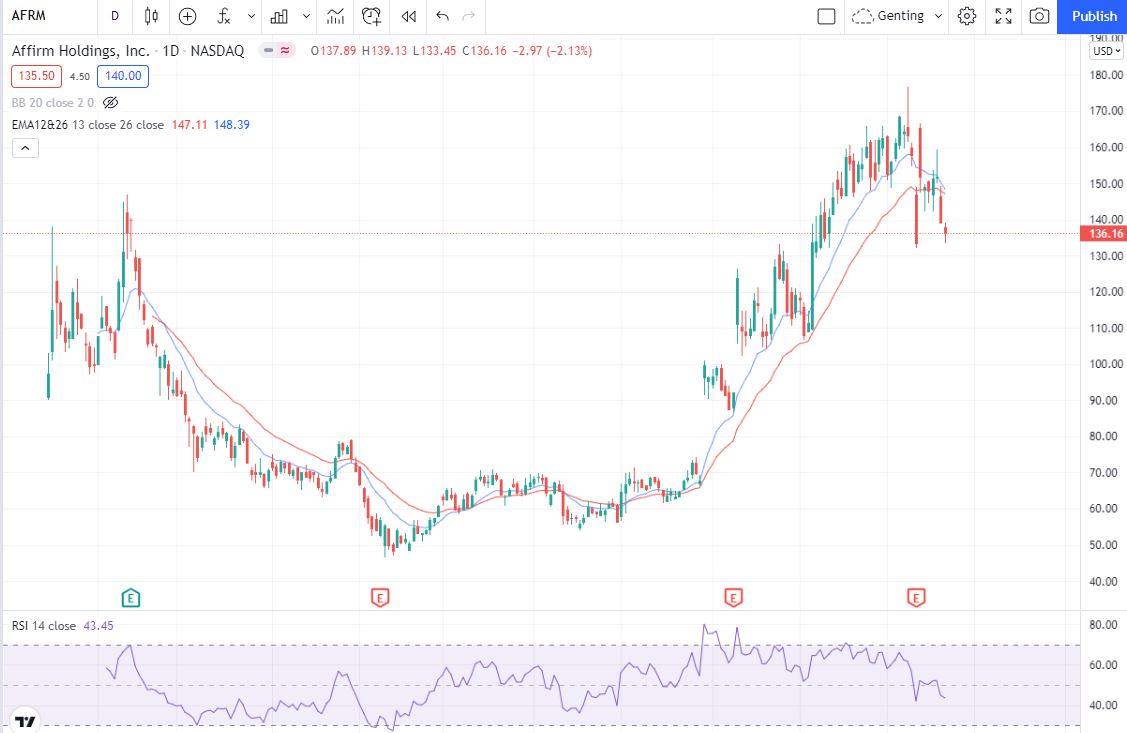Image resolution: width=1127 pixels, height=733 pixels.
Task: Open the D time interval selector
Action: (115, 16)
